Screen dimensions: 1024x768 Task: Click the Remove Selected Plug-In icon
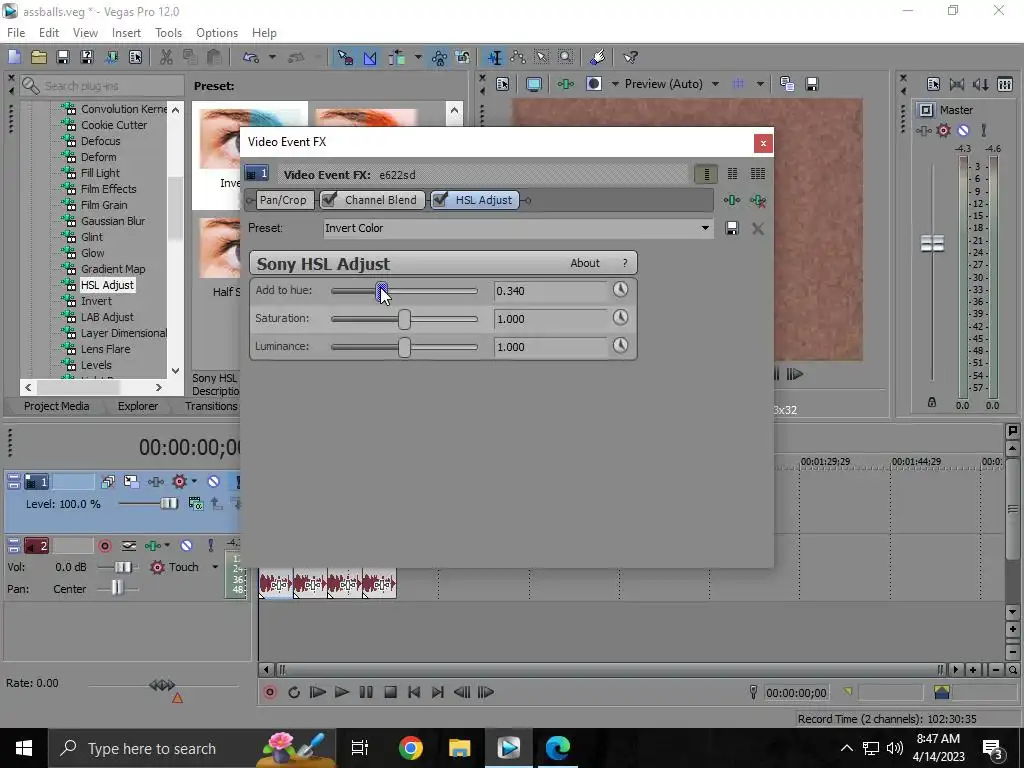(x=758, y=200)
